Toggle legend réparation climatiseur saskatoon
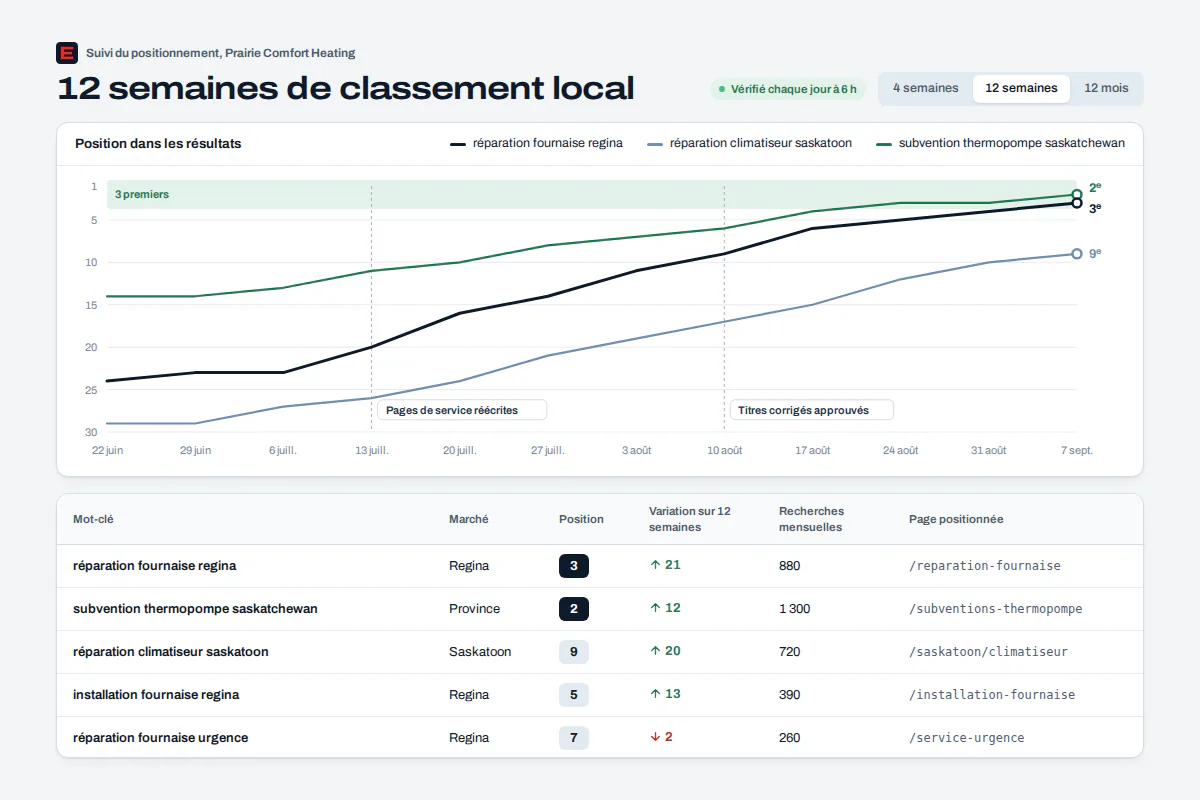Image resolution: width=1200 pixels, height=800 pixels. (x=750, y=143)
